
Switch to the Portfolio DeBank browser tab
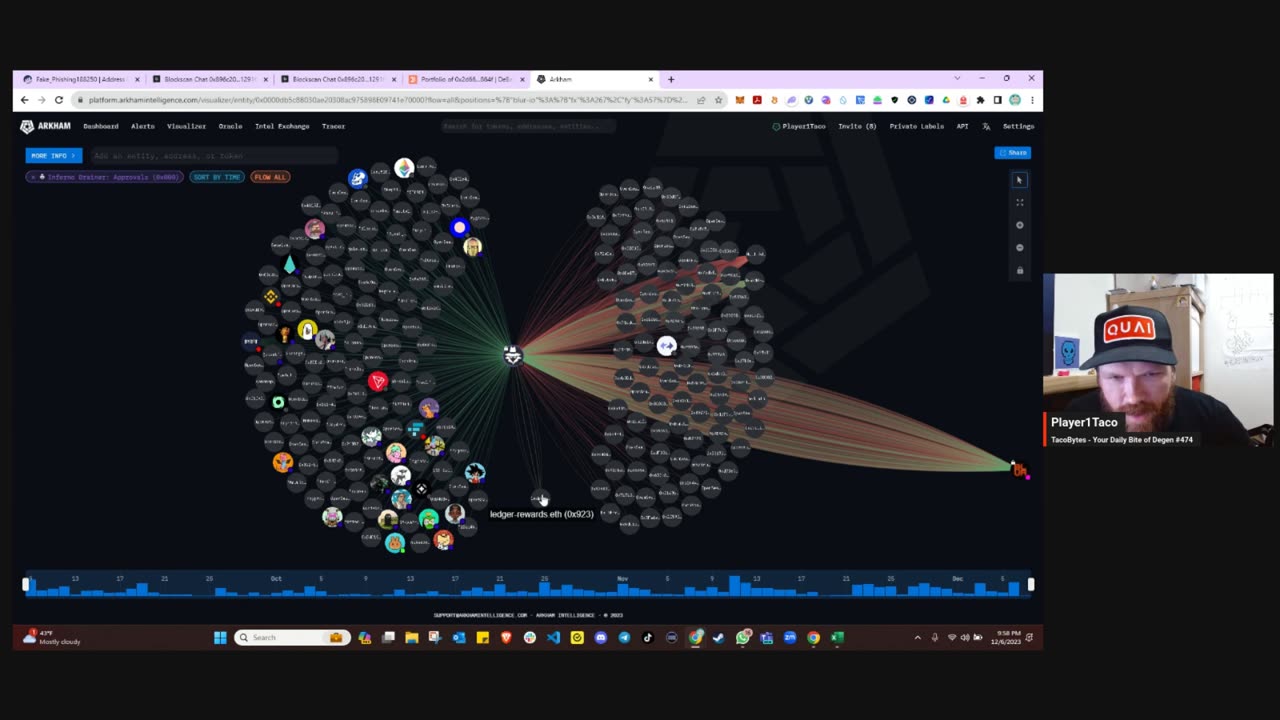[465, 79]
